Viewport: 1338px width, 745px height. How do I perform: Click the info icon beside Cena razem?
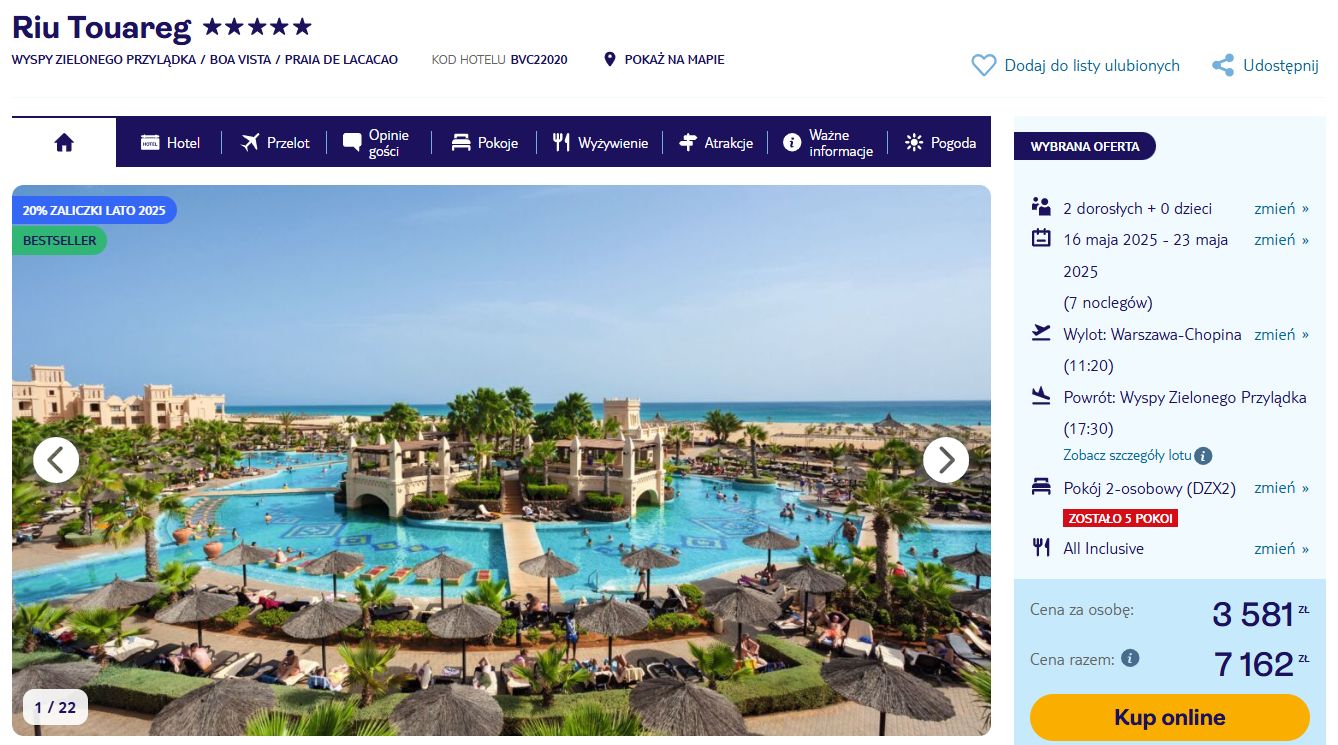[x=1130, y=659]
